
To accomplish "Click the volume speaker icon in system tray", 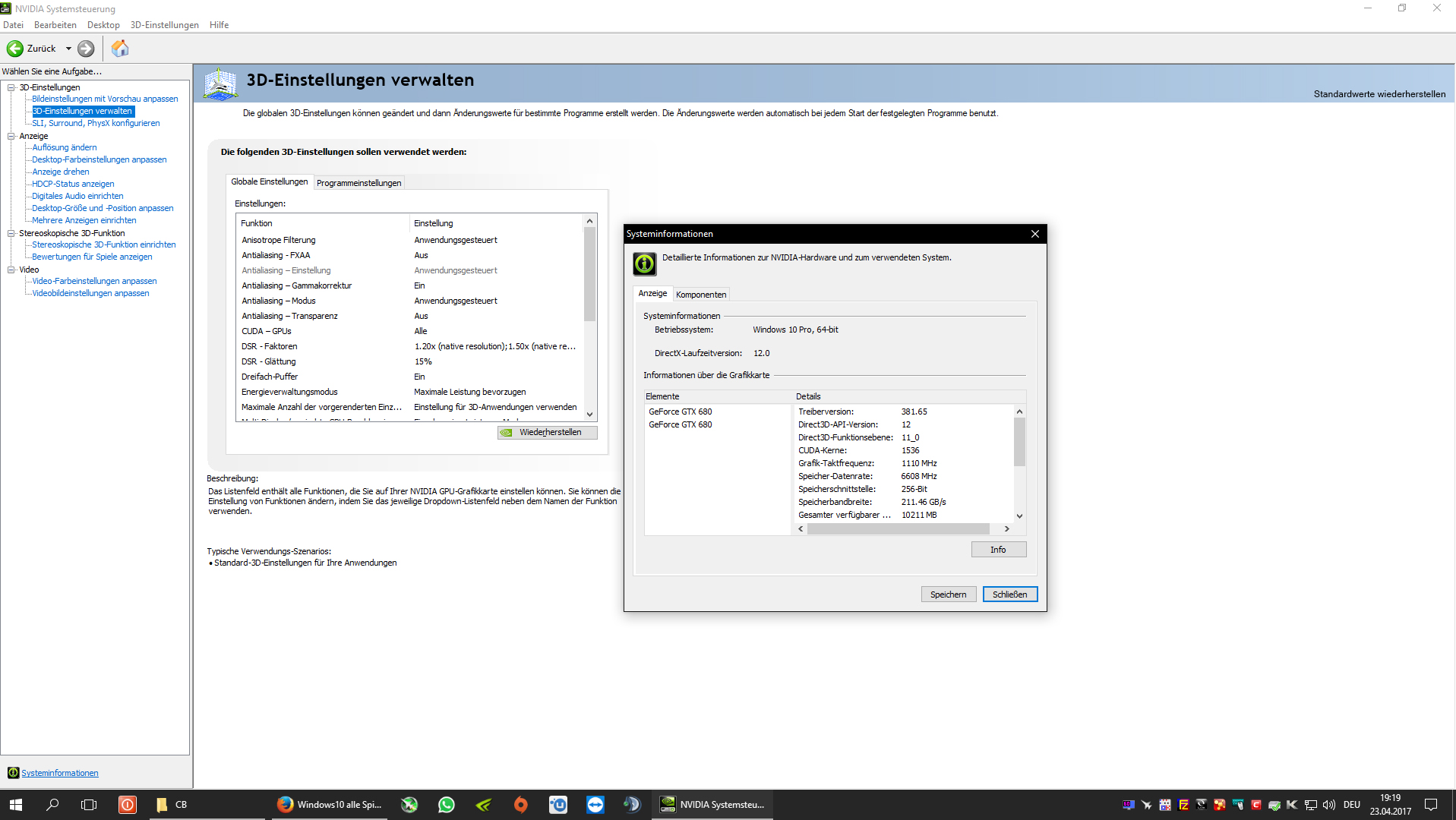I will 1329,805.
